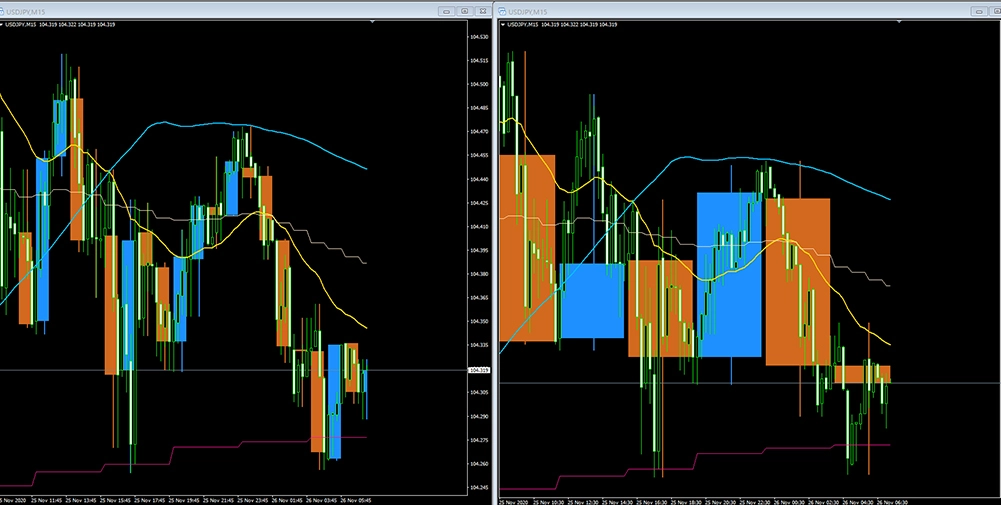Click the 104.395 price axis label

click(479, 250)
